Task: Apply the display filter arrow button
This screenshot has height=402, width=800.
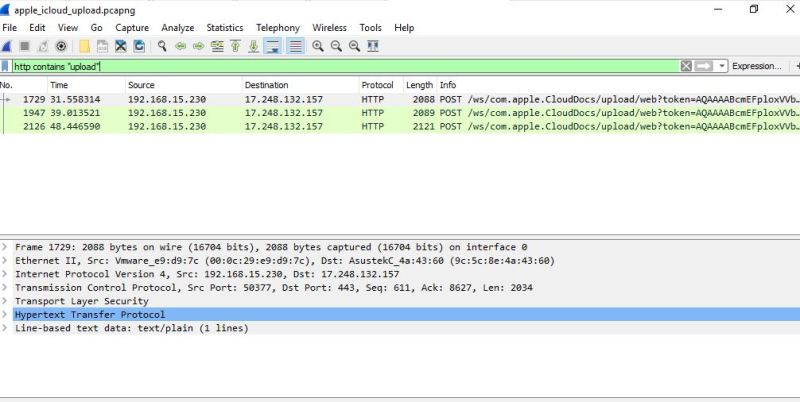Action: point(704,66)
